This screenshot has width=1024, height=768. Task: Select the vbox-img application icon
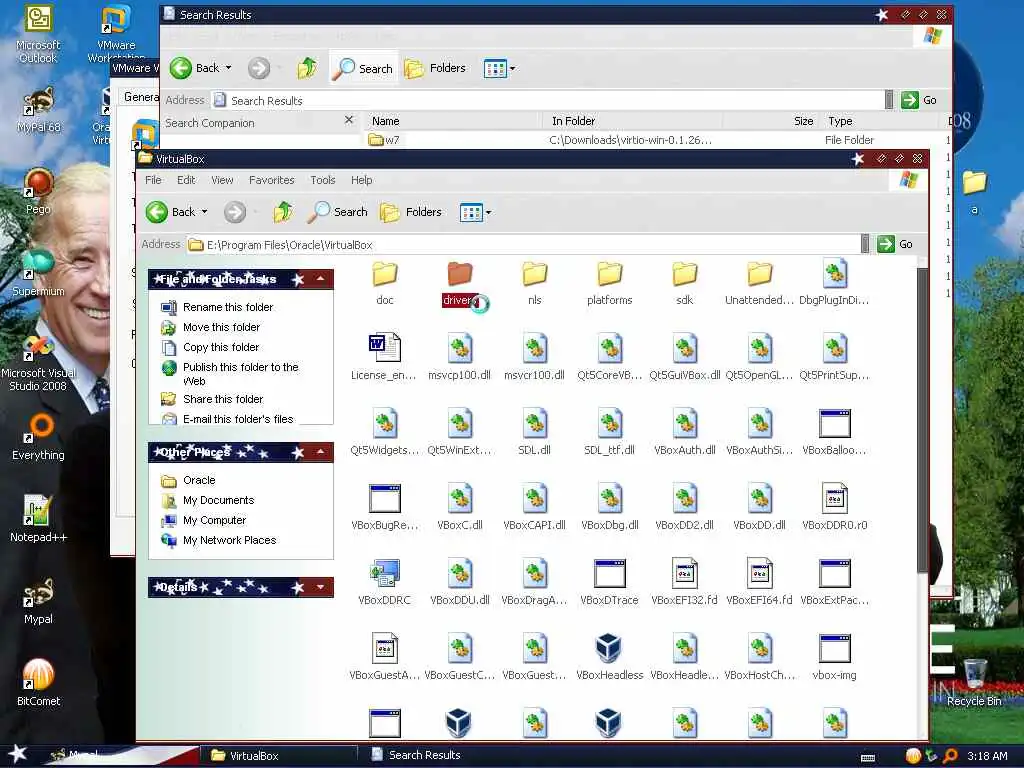pos(835,648)
